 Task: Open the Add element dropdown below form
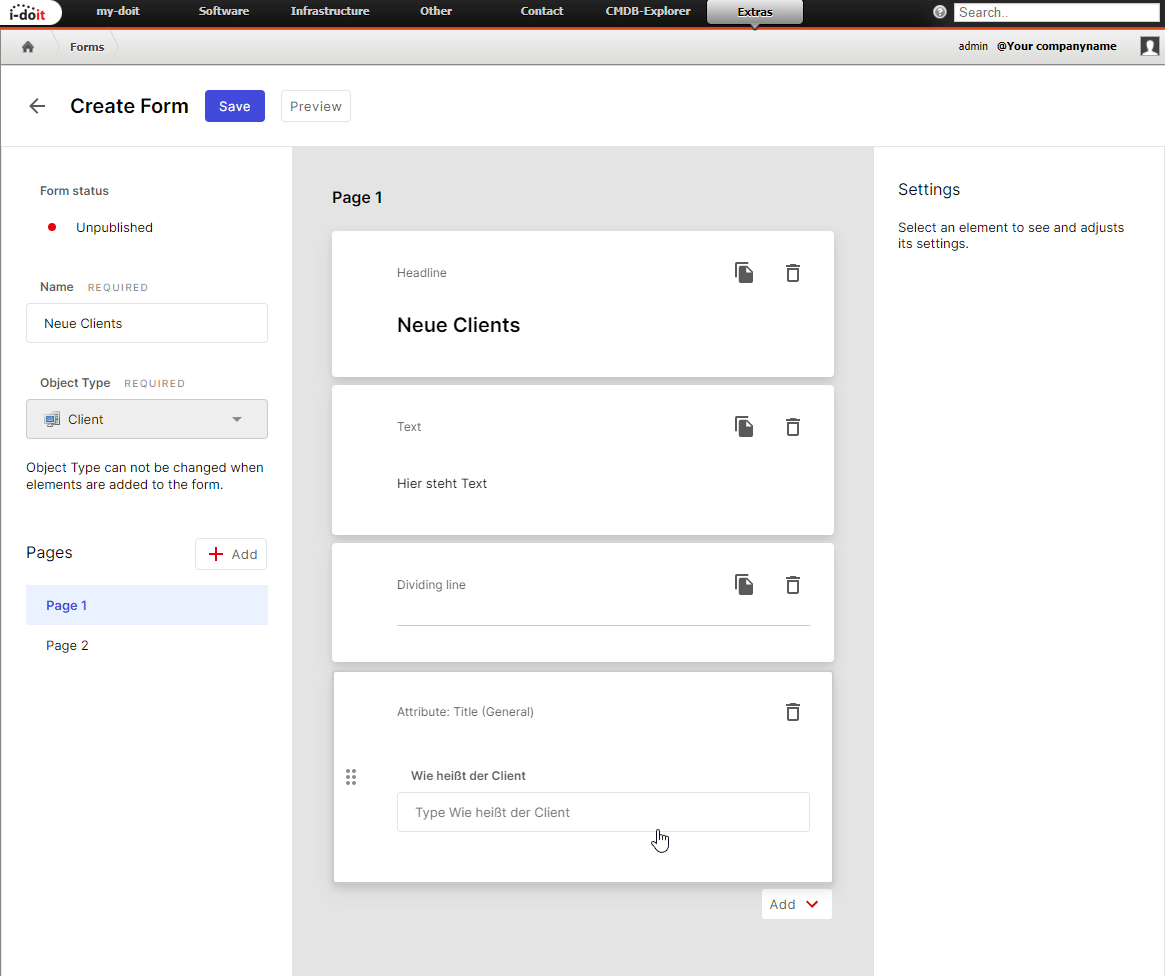[796, 904]
